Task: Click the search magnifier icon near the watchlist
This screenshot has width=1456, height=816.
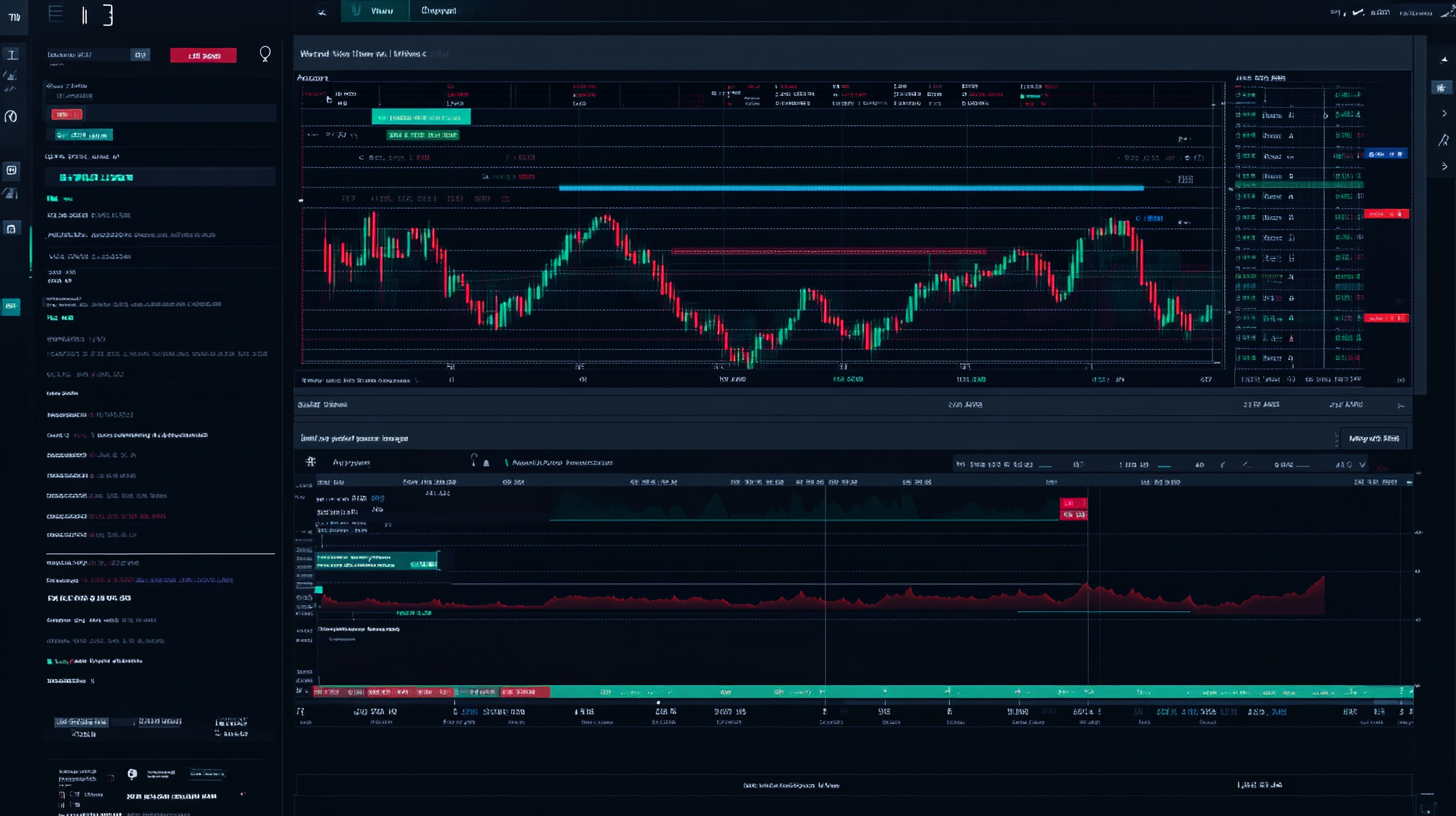Action: click(x=265, y=54)
